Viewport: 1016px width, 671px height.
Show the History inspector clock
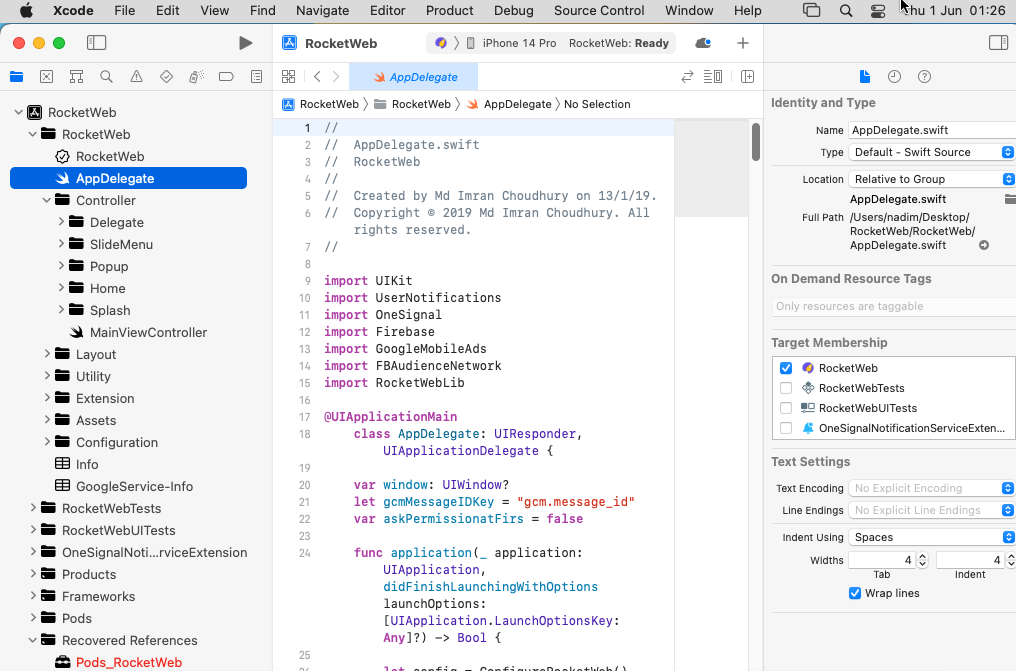894,76
